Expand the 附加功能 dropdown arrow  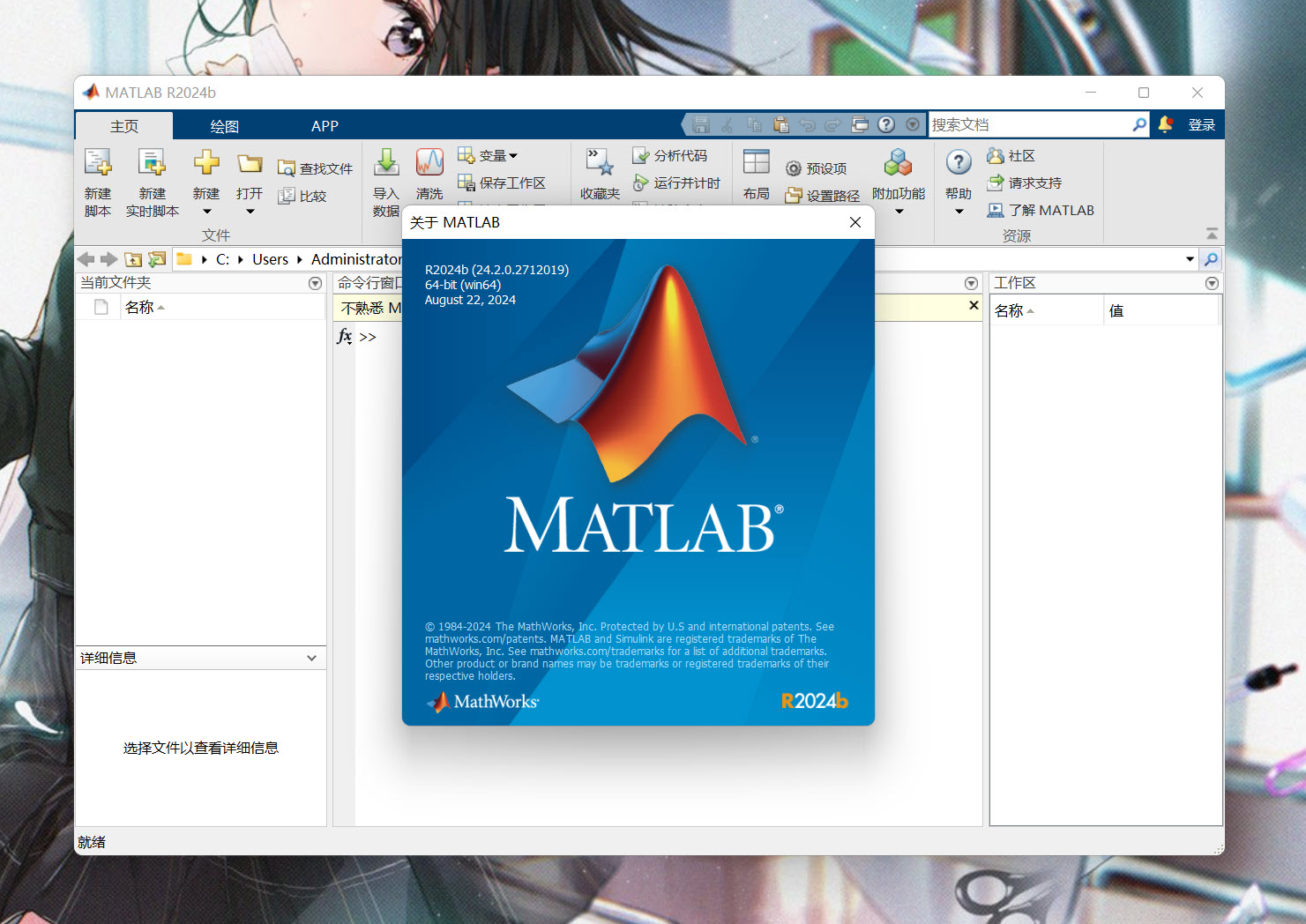899,212
